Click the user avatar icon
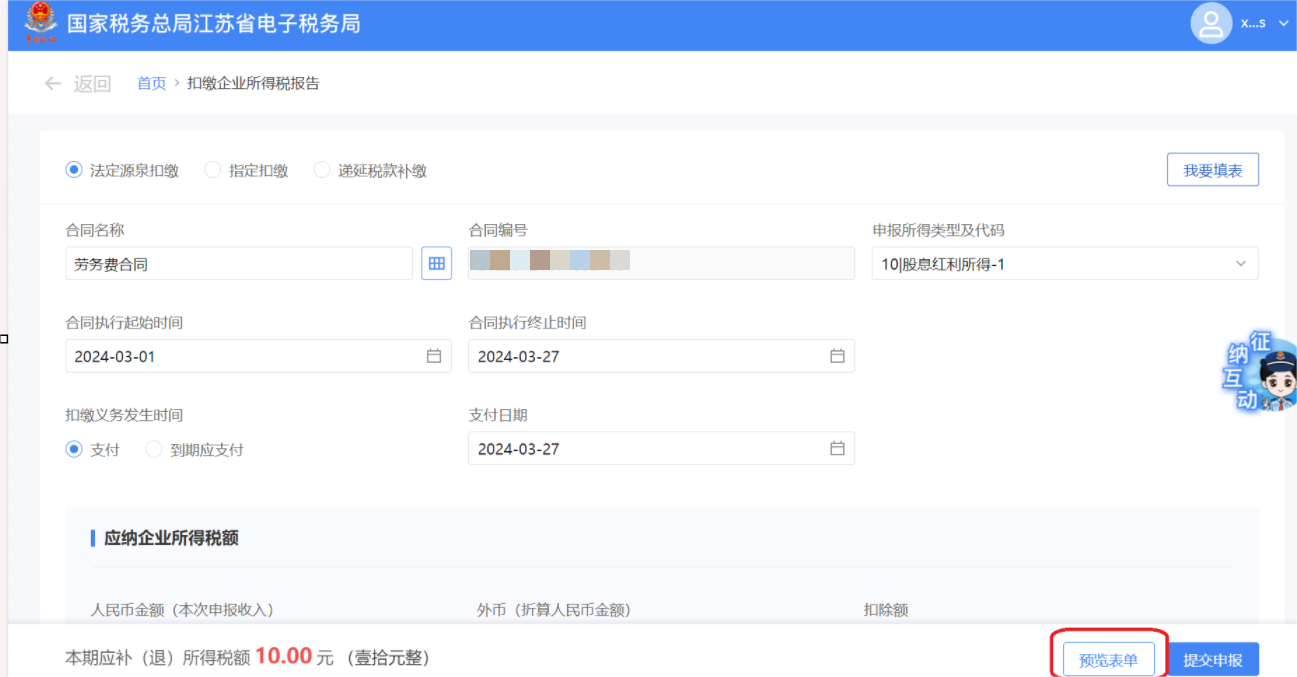Screen dimensions: 1297x677 click(1210, 24)
